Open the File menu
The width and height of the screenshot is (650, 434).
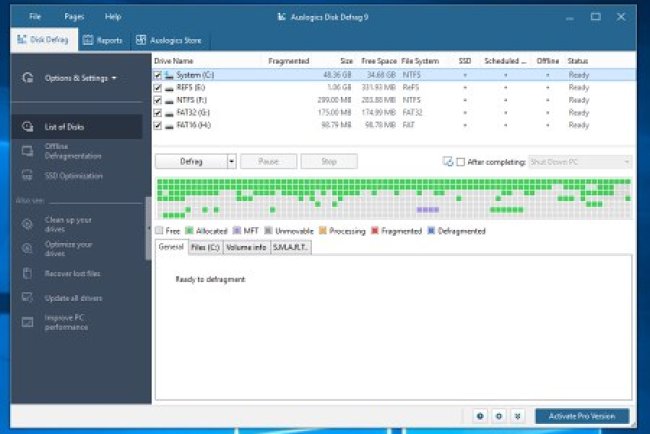tap(35, 17)
